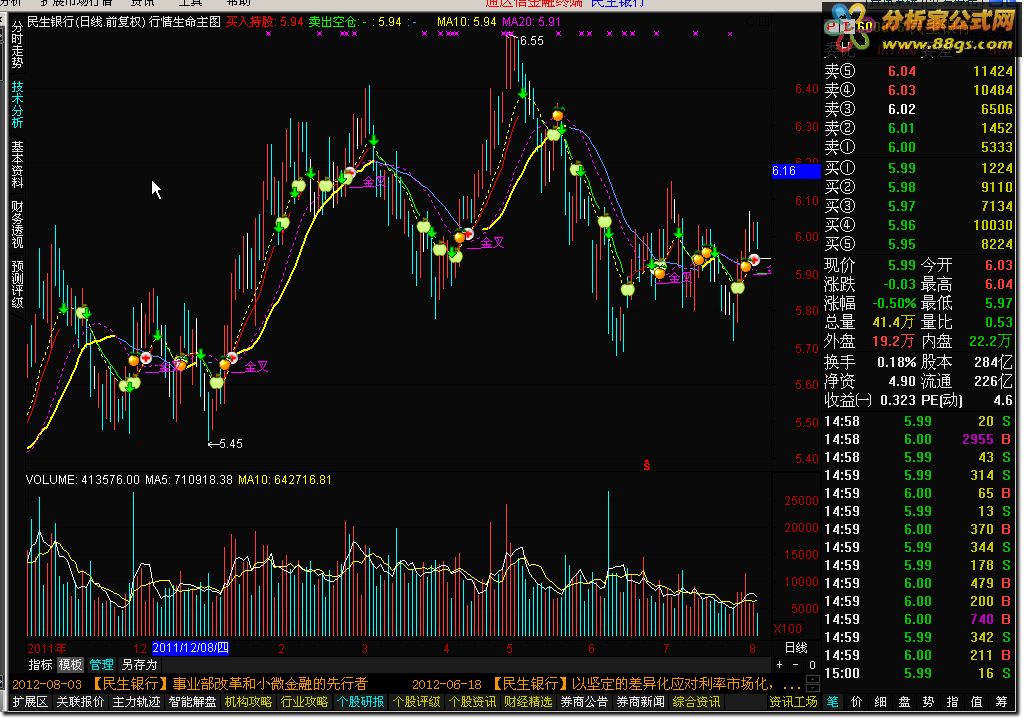Click the blue 6.16 price axis label

795,171
